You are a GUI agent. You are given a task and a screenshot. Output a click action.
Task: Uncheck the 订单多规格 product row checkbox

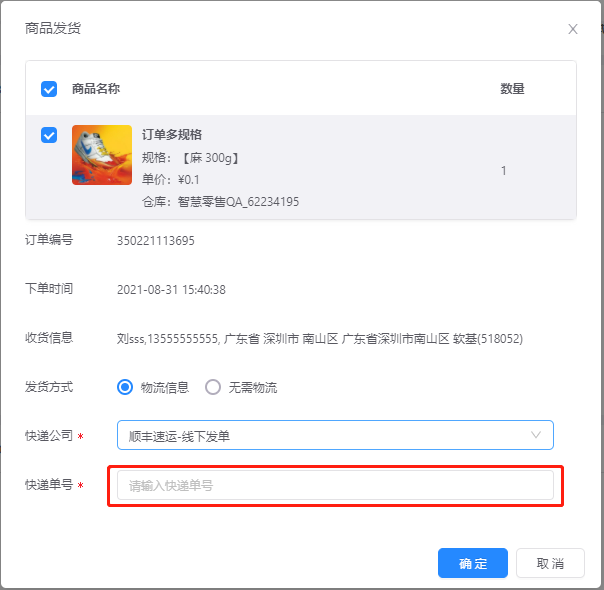49,135
